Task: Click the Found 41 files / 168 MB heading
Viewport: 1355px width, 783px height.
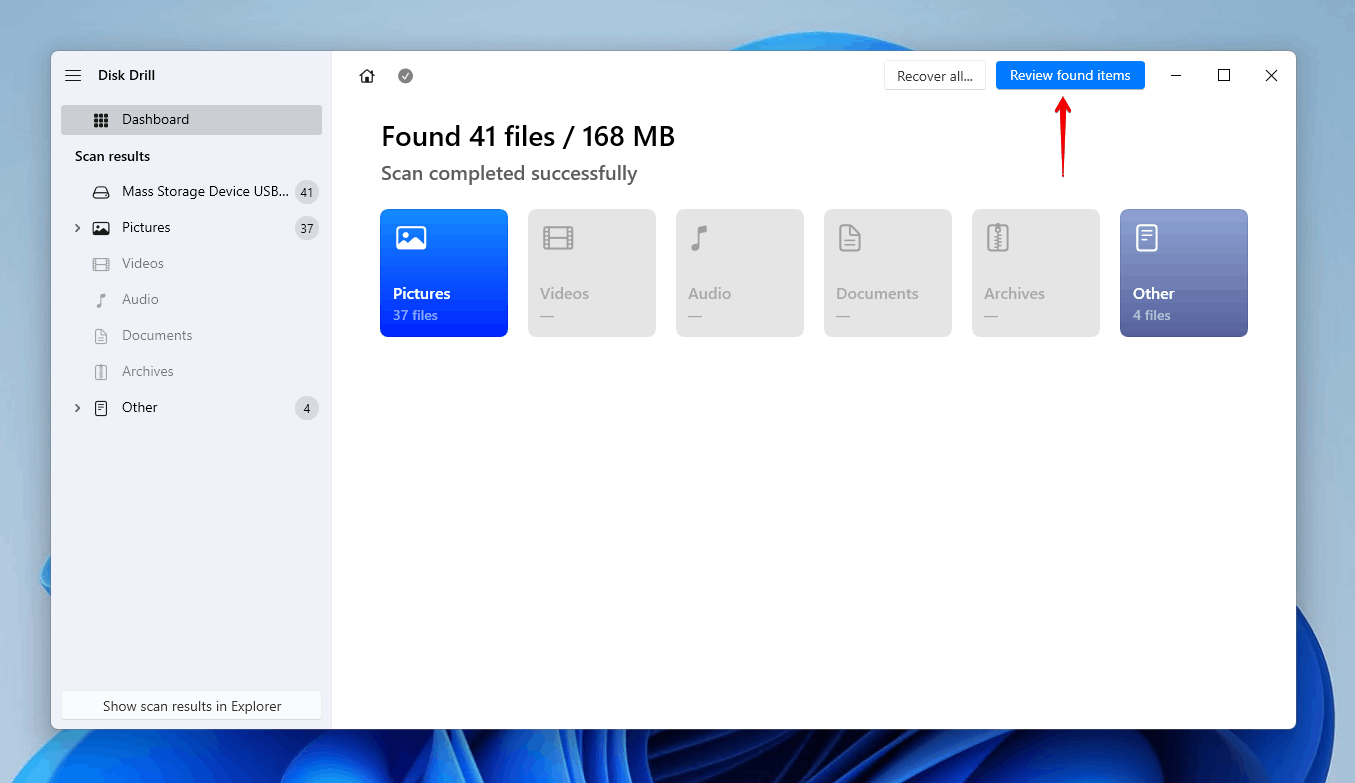Action: point(528,136)
